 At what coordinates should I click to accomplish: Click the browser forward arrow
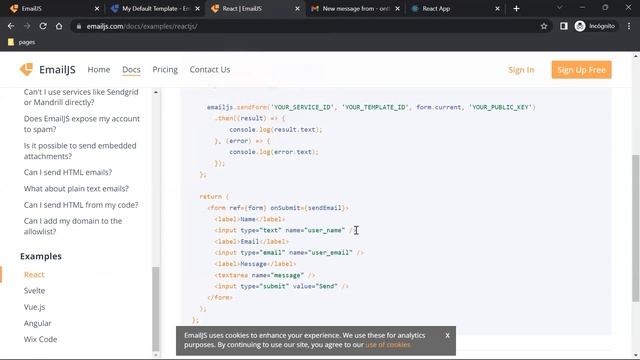pyautogui.click(x=27, y=26)
